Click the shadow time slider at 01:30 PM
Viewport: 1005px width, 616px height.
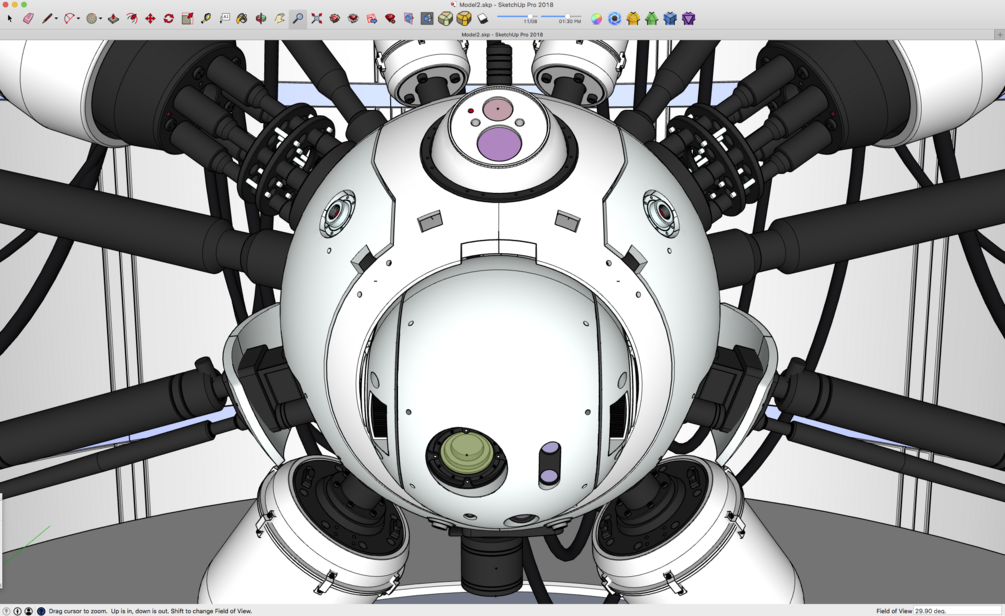567,16
